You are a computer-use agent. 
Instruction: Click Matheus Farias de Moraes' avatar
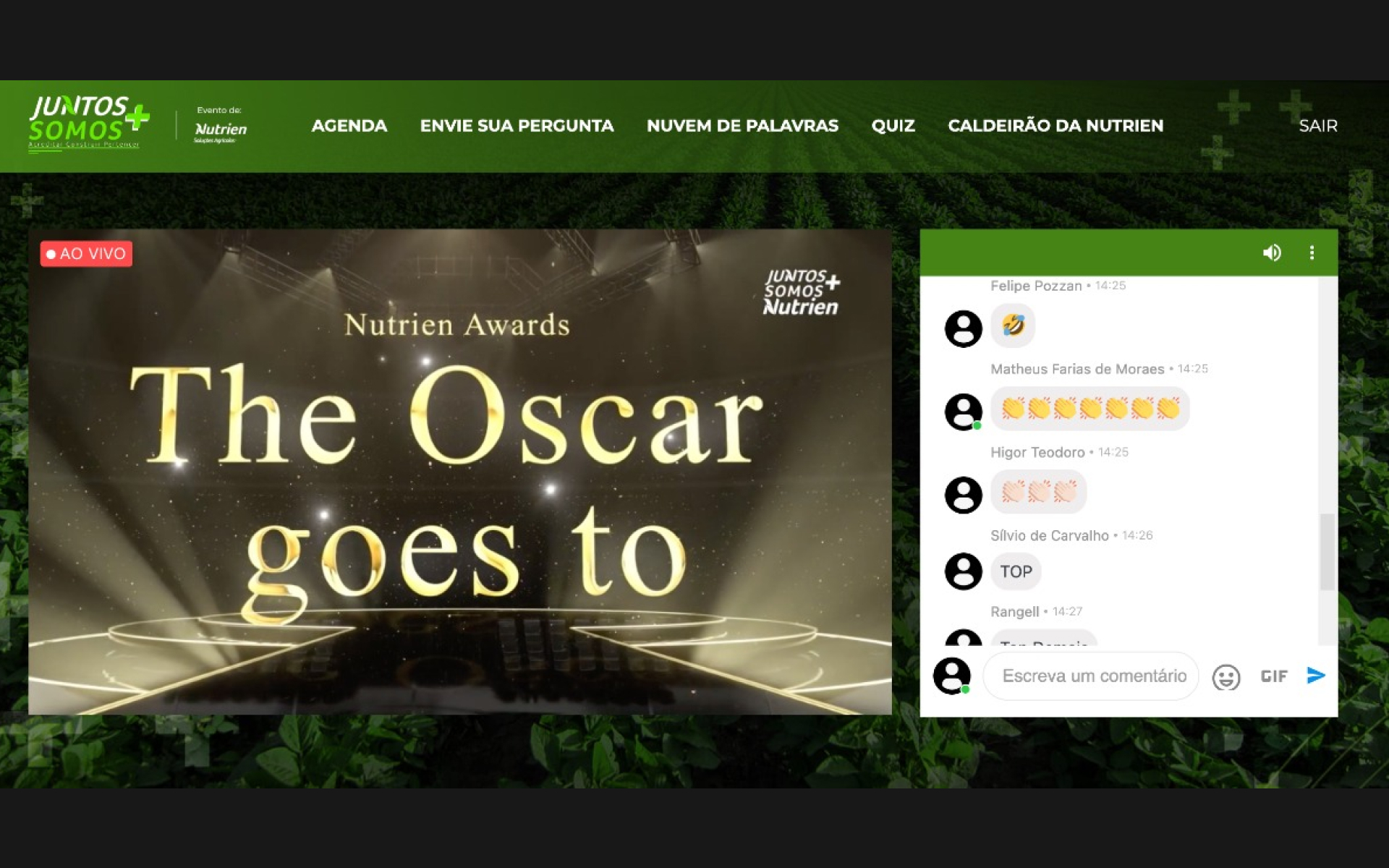963,412
